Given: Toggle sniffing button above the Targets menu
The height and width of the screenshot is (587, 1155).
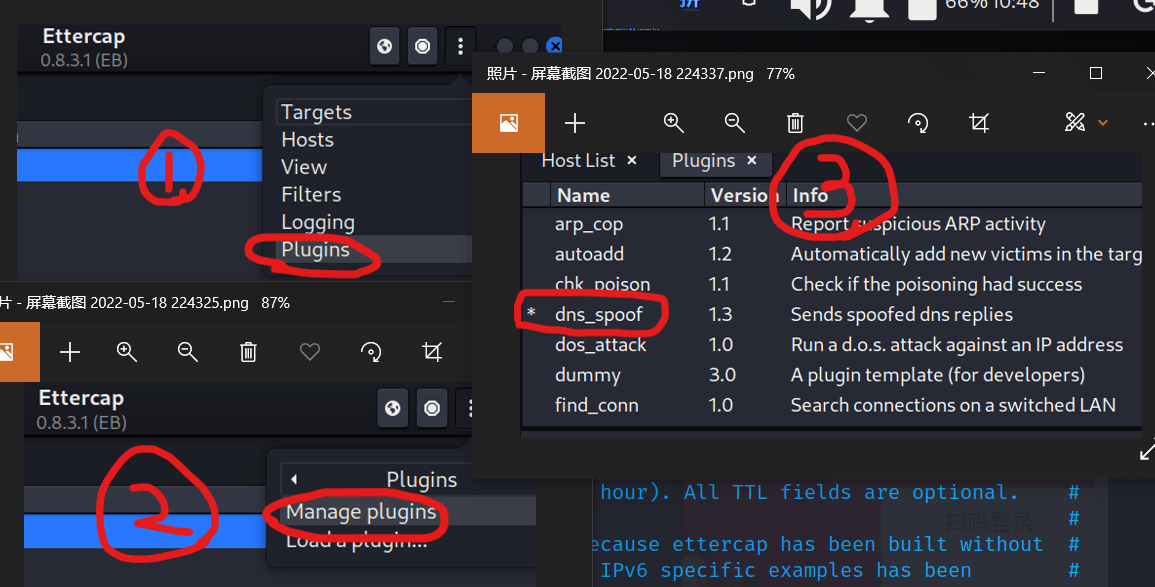Looking at the screenshot, I should [x=423, y=46].
